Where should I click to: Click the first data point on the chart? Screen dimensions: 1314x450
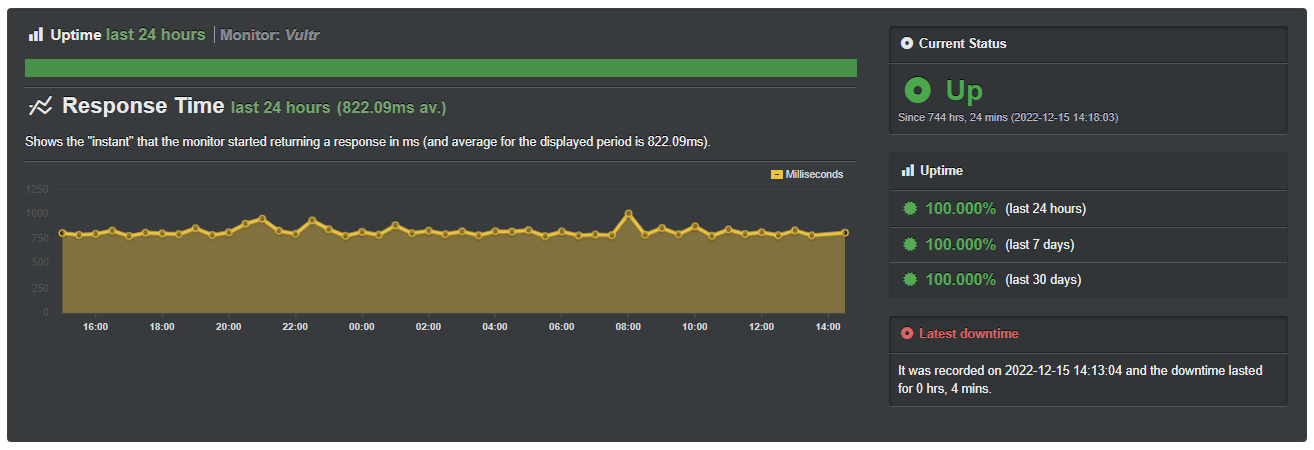tap(62, 233)
